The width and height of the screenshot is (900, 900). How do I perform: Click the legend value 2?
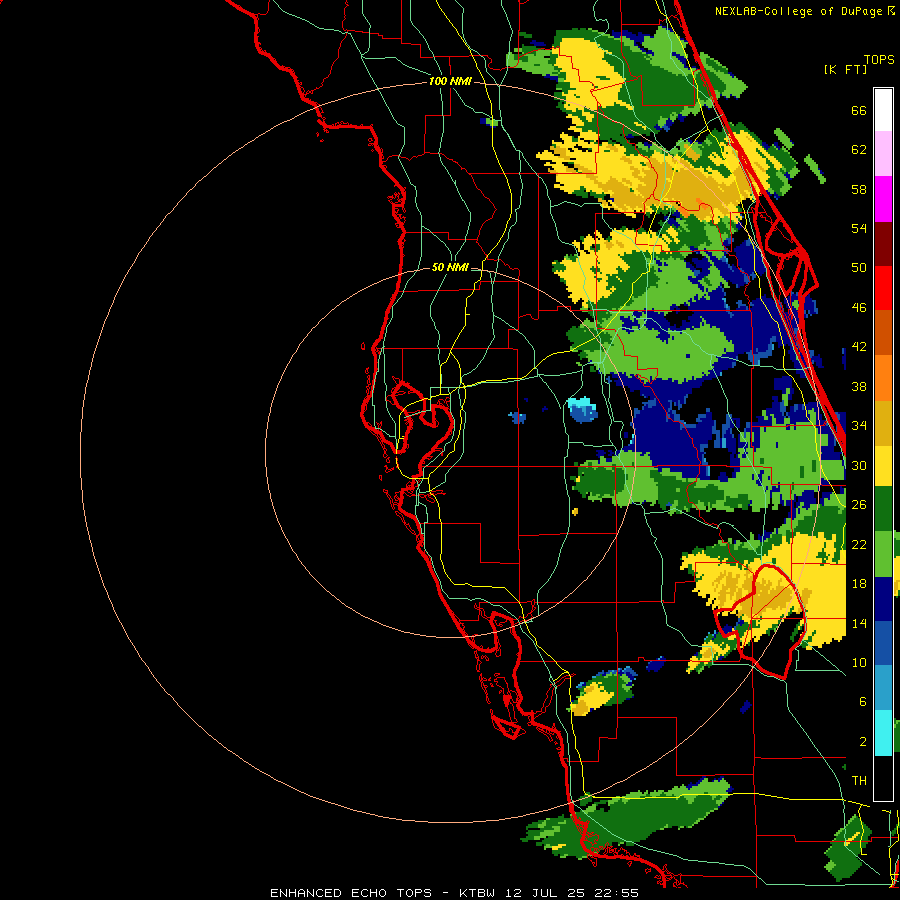pos(863,742)
